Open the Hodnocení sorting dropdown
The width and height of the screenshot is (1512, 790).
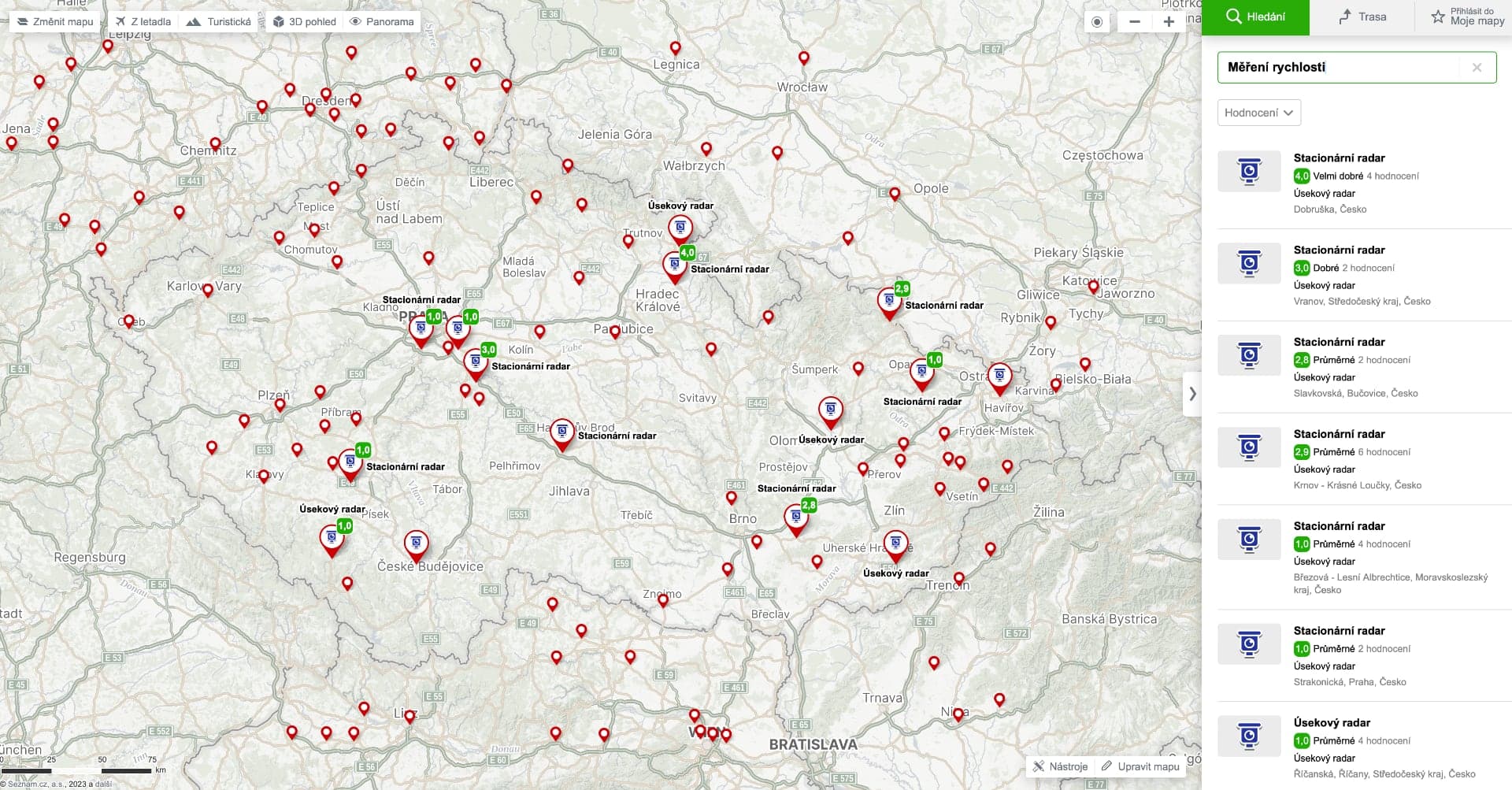click(x=1258, y=113)
